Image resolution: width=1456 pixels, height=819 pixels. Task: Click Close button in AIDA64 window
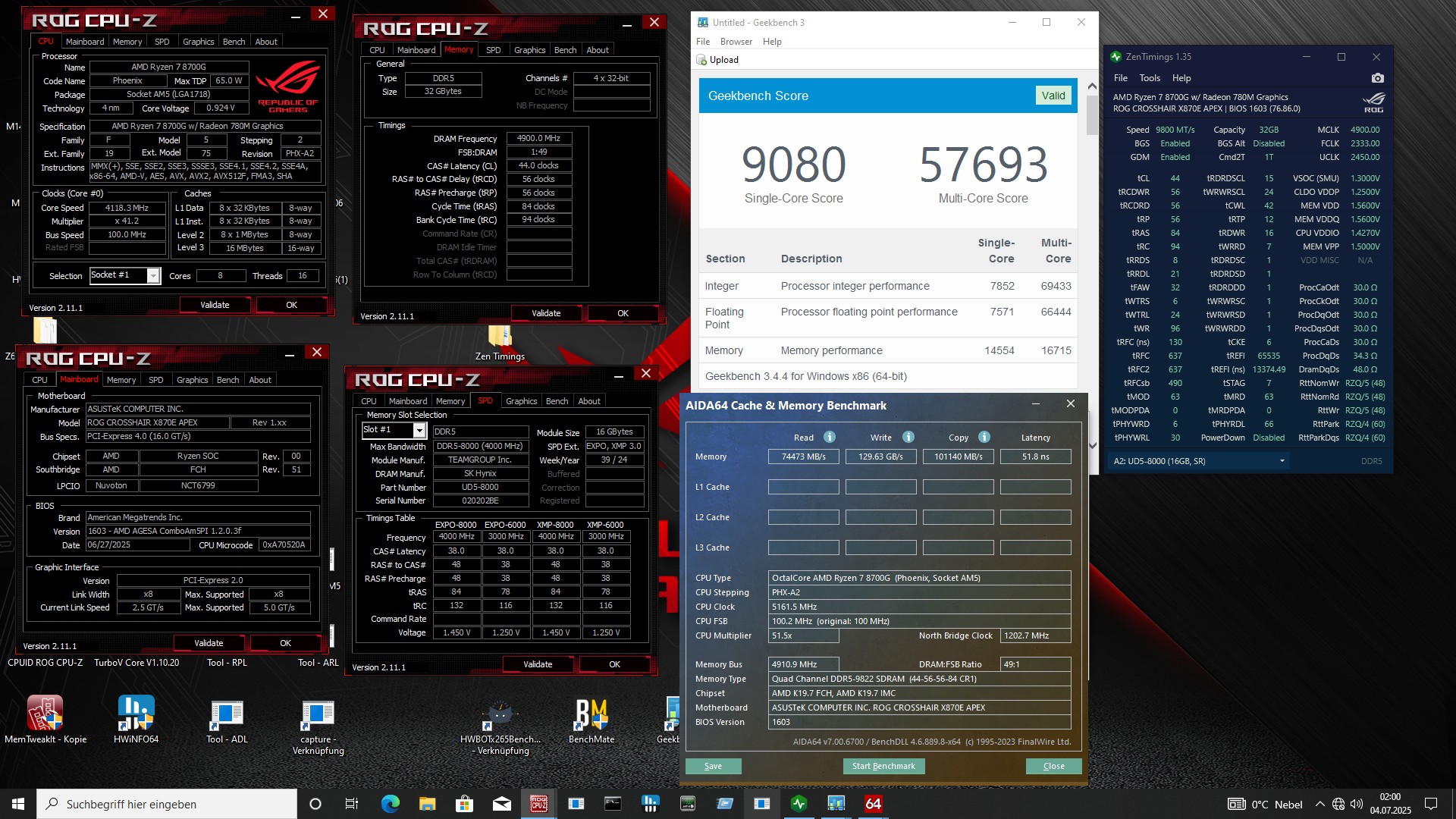coord(1053,766)
